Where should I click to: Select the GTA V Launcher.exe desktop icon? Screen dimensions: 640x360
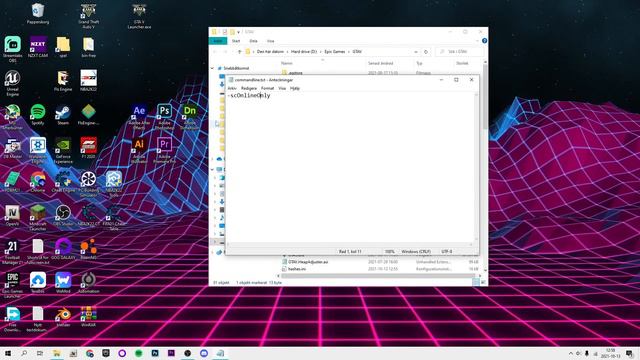tap(139, 16)
